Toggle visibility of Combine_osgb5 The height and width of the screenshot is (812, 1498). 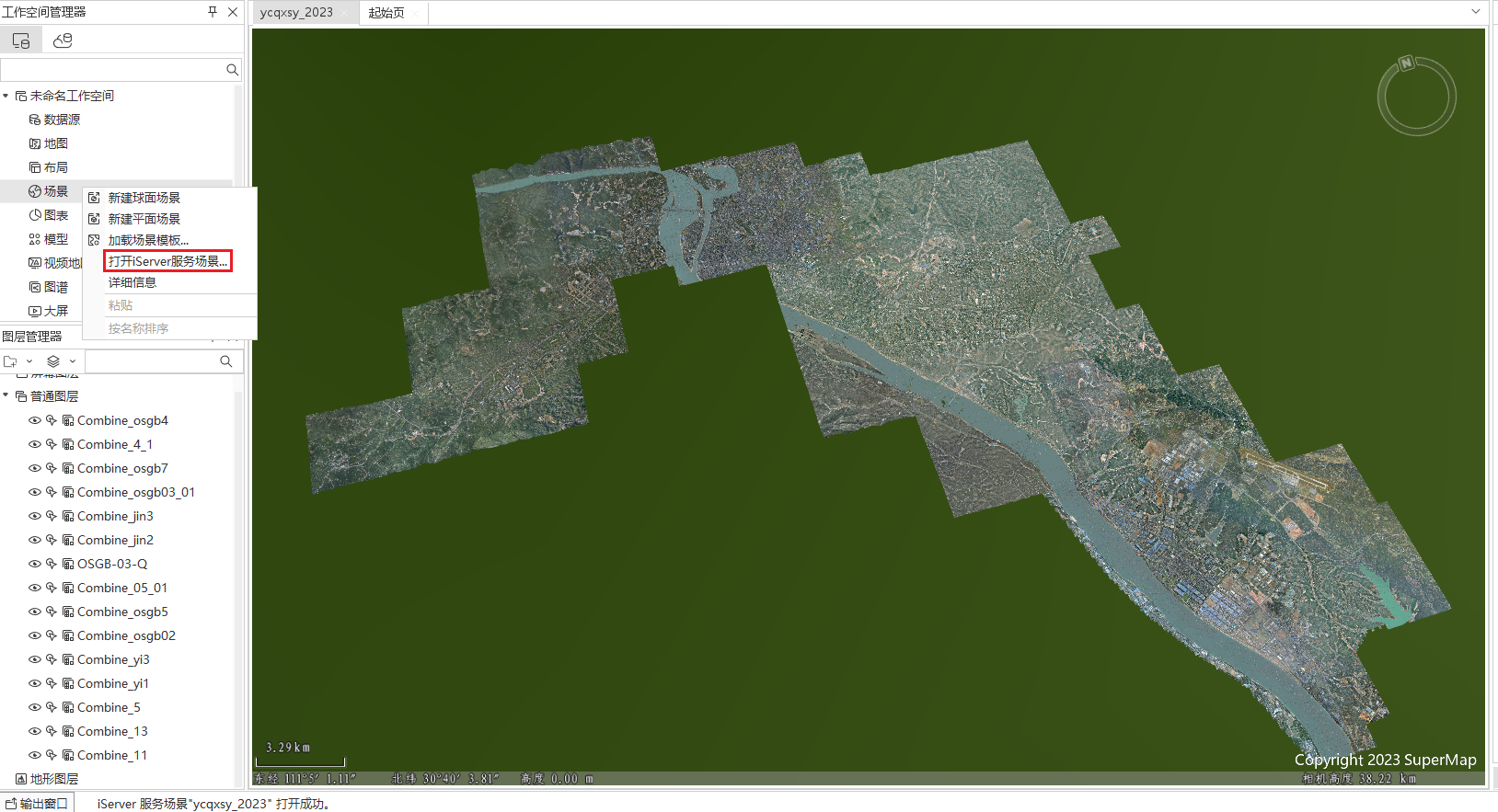pos(35,612)
